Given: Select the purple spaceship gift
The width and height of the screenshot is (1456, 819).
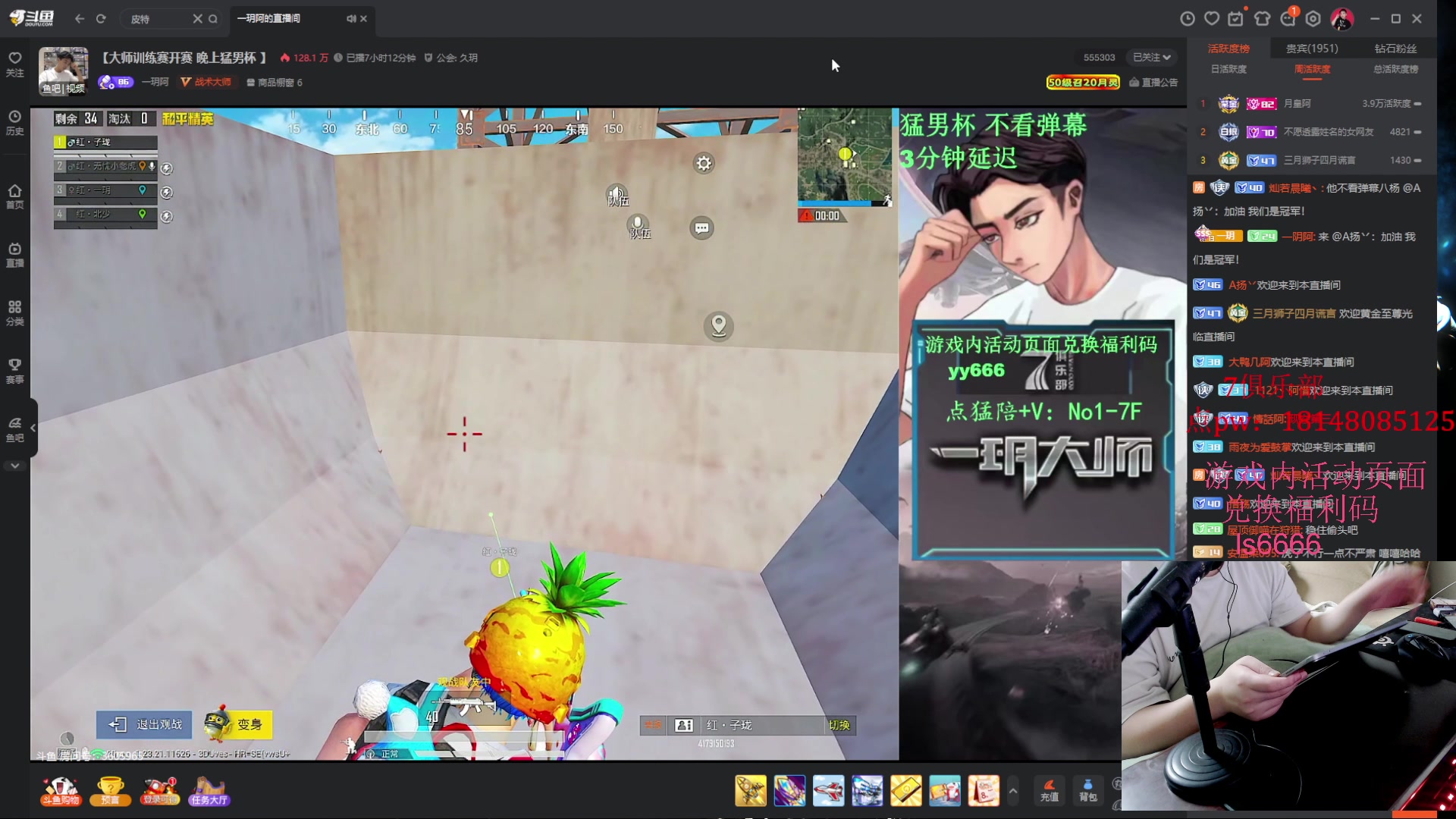Looking at the screenshot, I should point(789,791).
